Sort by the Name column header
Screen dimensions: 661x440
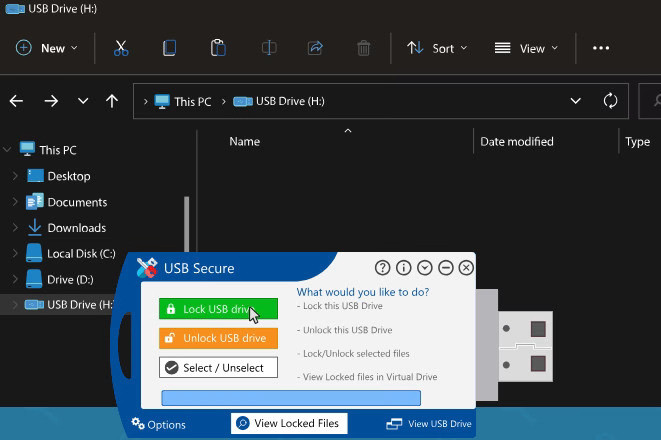pyautogui.click(x=245, y=142)
